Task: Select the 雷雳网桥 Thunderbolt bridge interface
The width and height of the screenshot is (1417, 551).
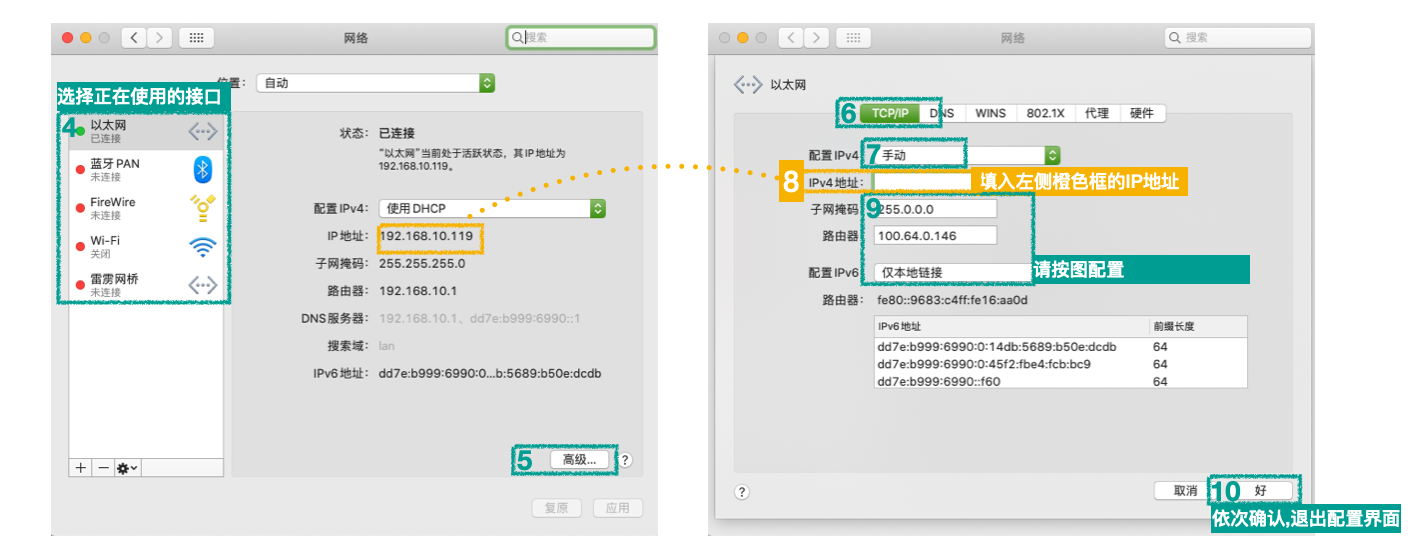Action: pyautogui.click(x=140, y=285)
